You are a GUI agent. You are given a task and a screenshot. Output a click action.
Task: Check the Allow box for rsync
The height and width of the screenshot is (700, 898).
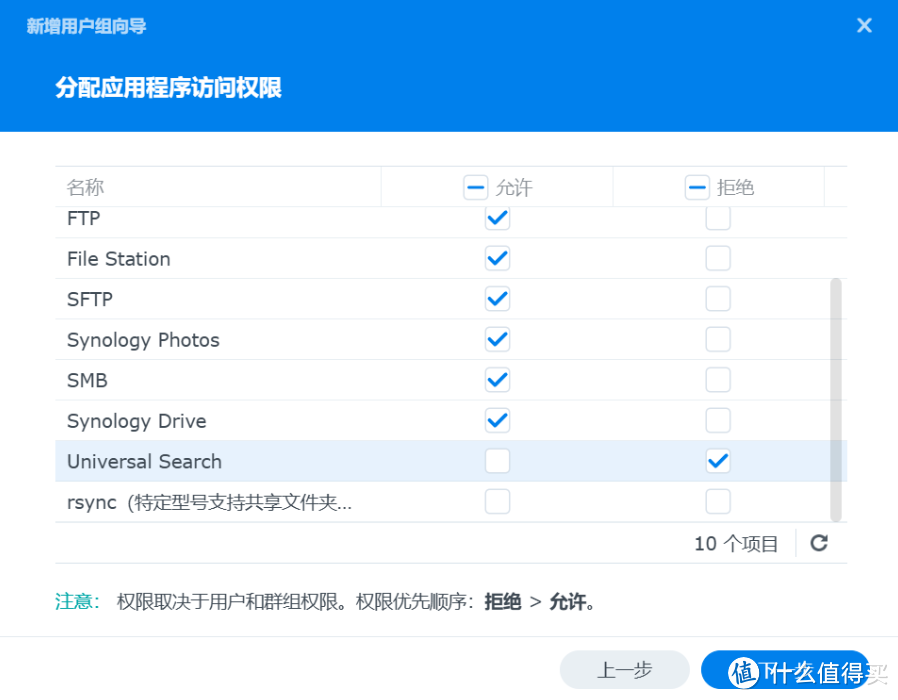[497, 501]
